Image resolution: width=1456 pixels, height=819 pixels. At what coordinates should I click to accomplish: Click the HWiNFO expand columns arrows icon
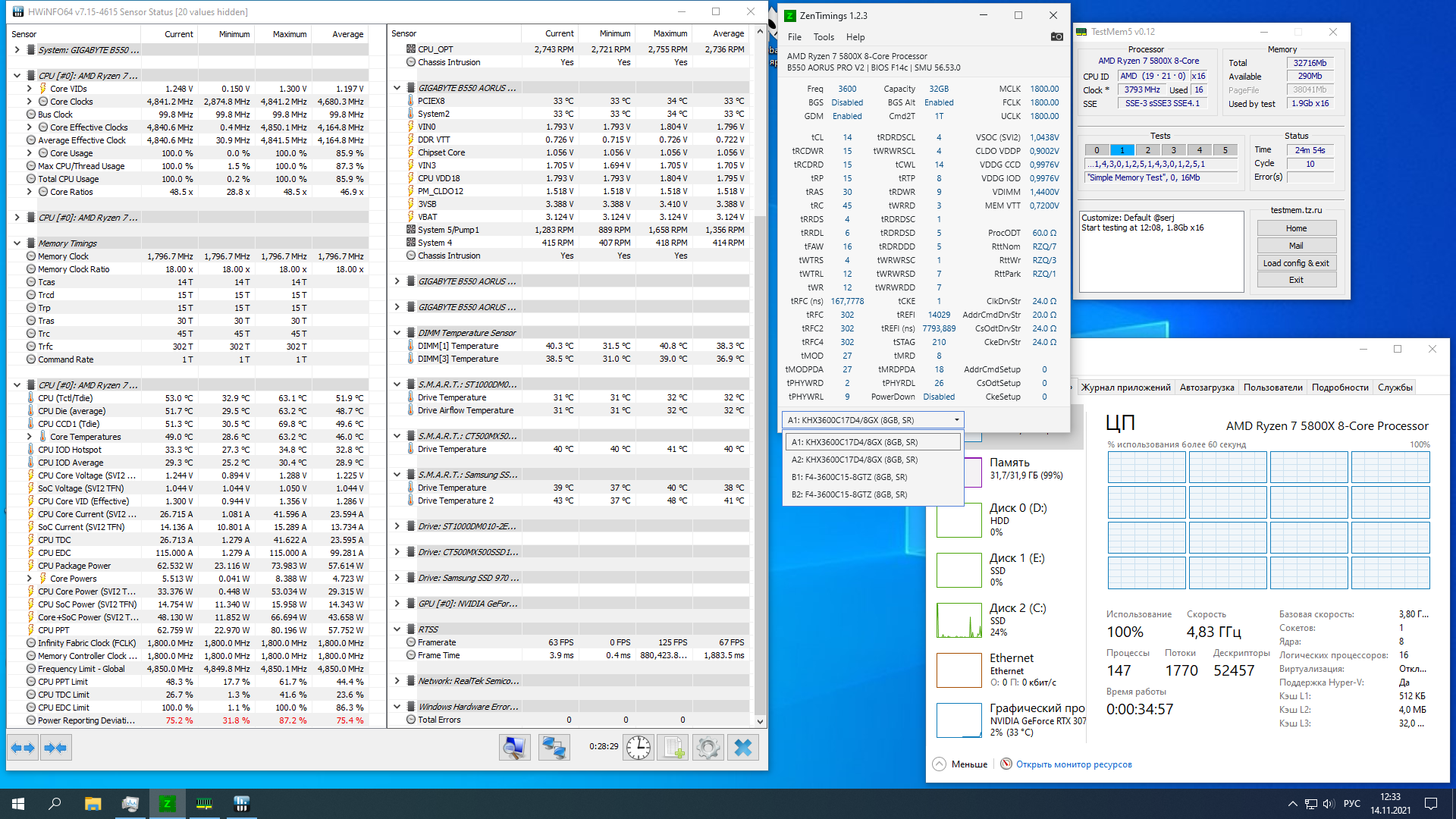coord(24,748)
